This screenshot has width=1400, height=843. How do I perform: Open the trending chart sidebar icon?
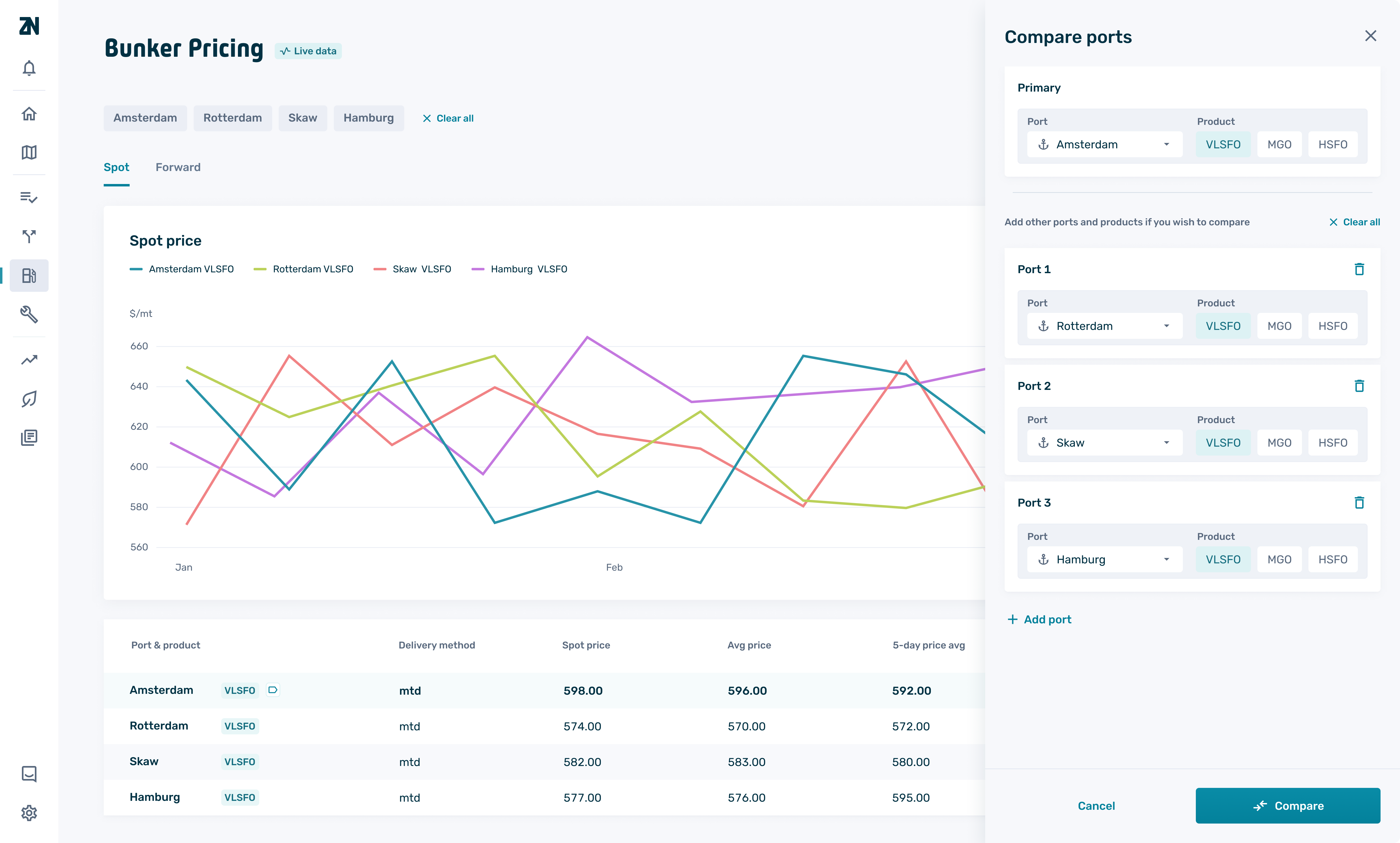[x=29, y=360]
